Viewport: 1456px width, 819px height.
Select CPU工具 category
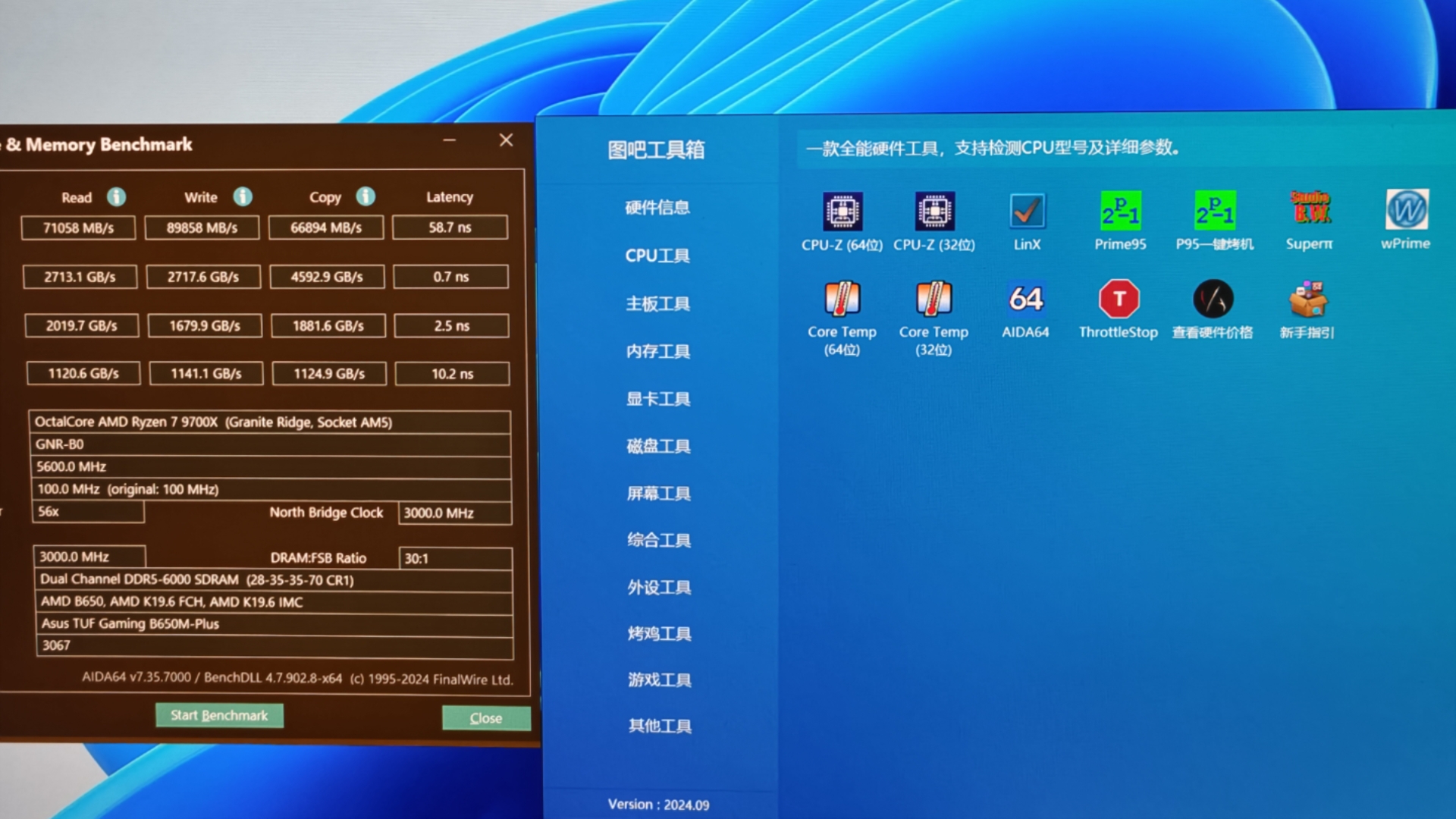tap(657, 256)
